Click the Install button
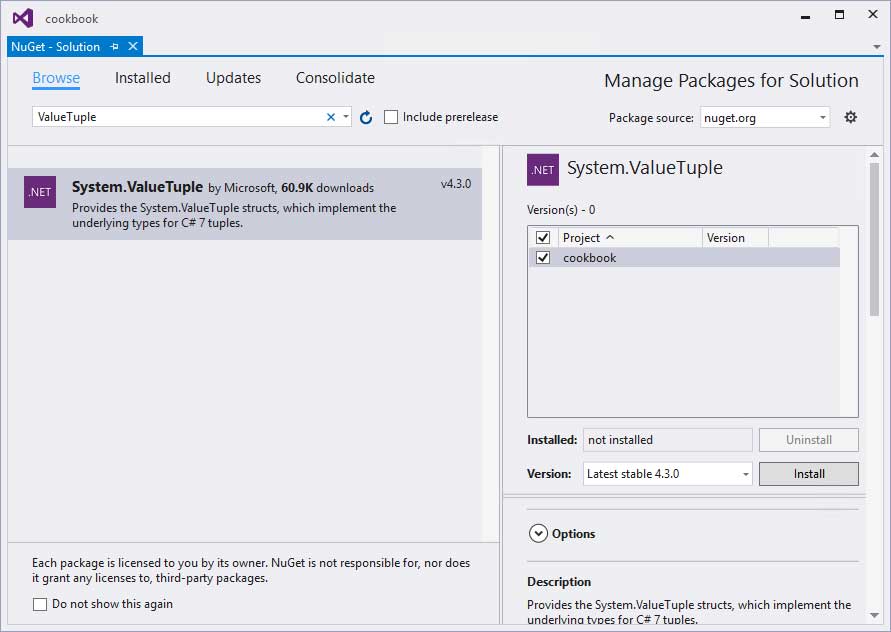Viewport: 891px width, 632px height. [x=808, y=474]
